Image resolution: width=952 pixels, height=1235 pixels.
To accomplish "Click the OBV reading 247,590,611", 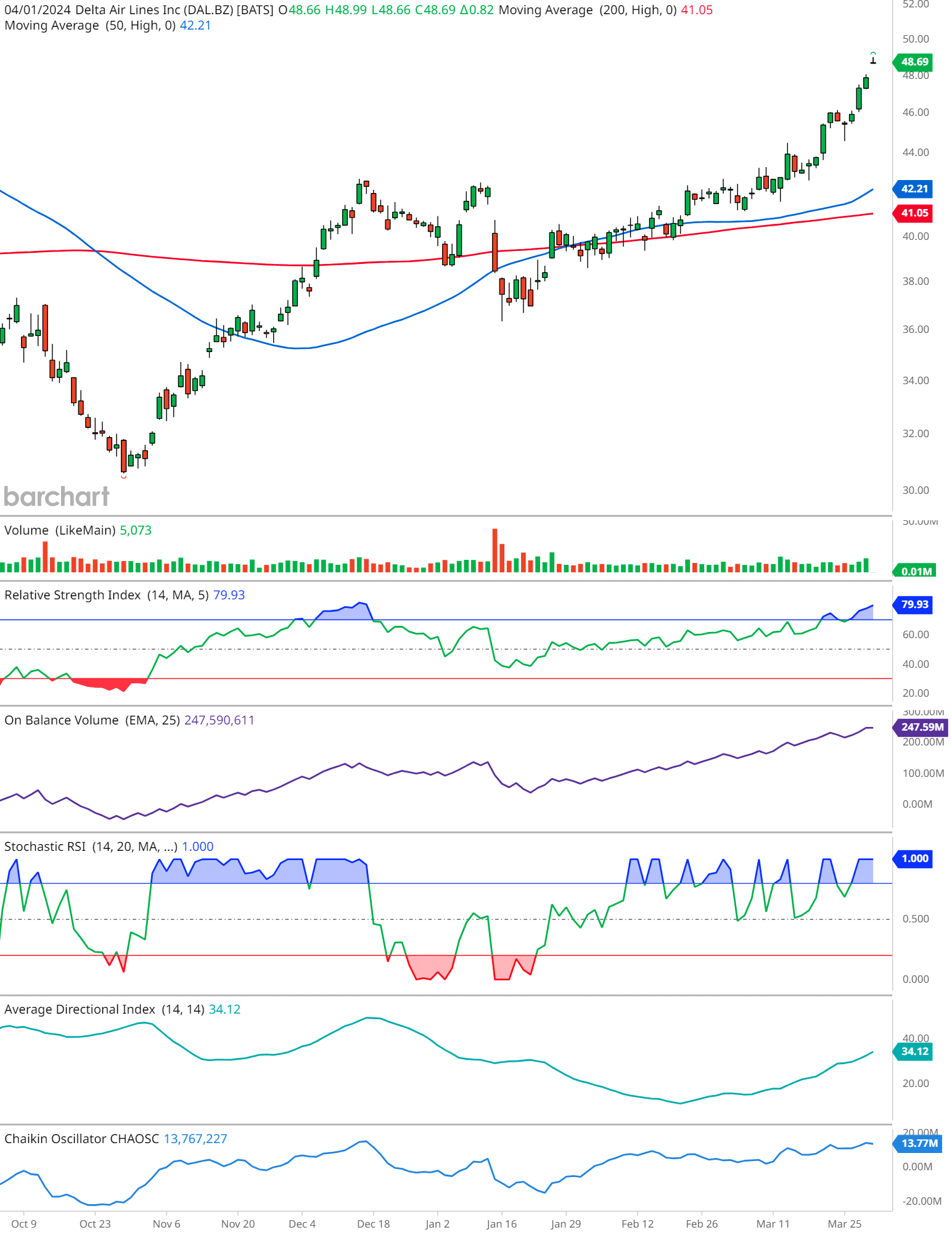I will tap(219, 720).
